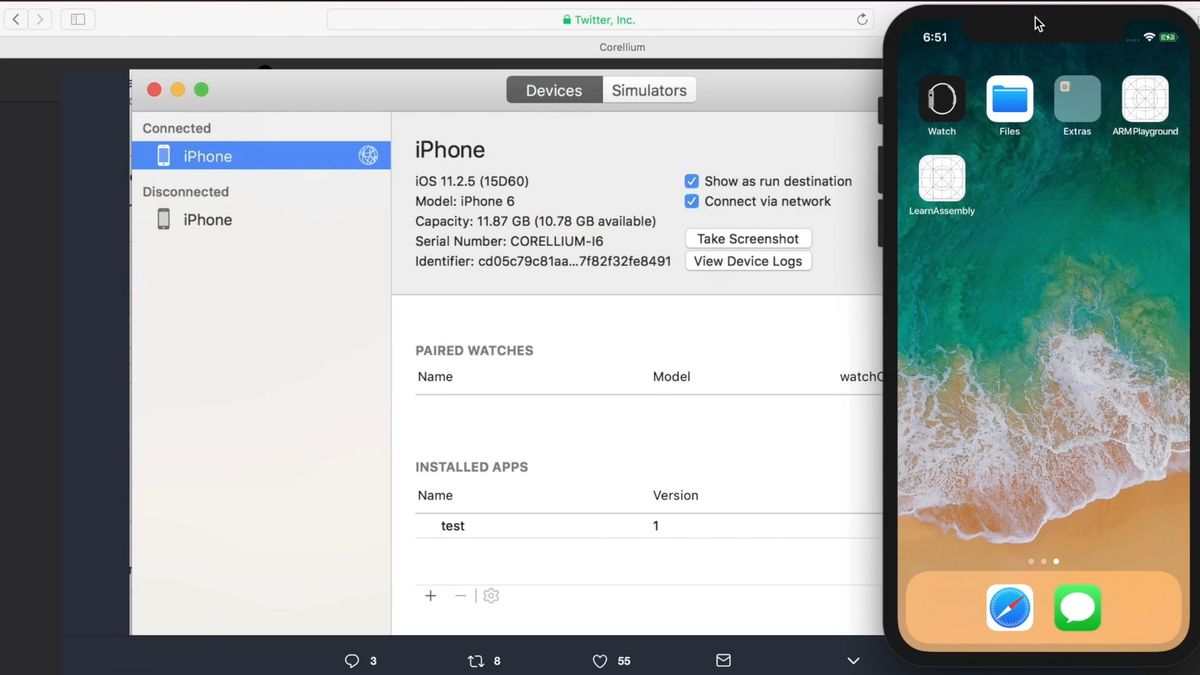The height and width of the screenshot is (675, 1200).
Task: Open the Extras folder on home screen
Action: [1077, 99]
